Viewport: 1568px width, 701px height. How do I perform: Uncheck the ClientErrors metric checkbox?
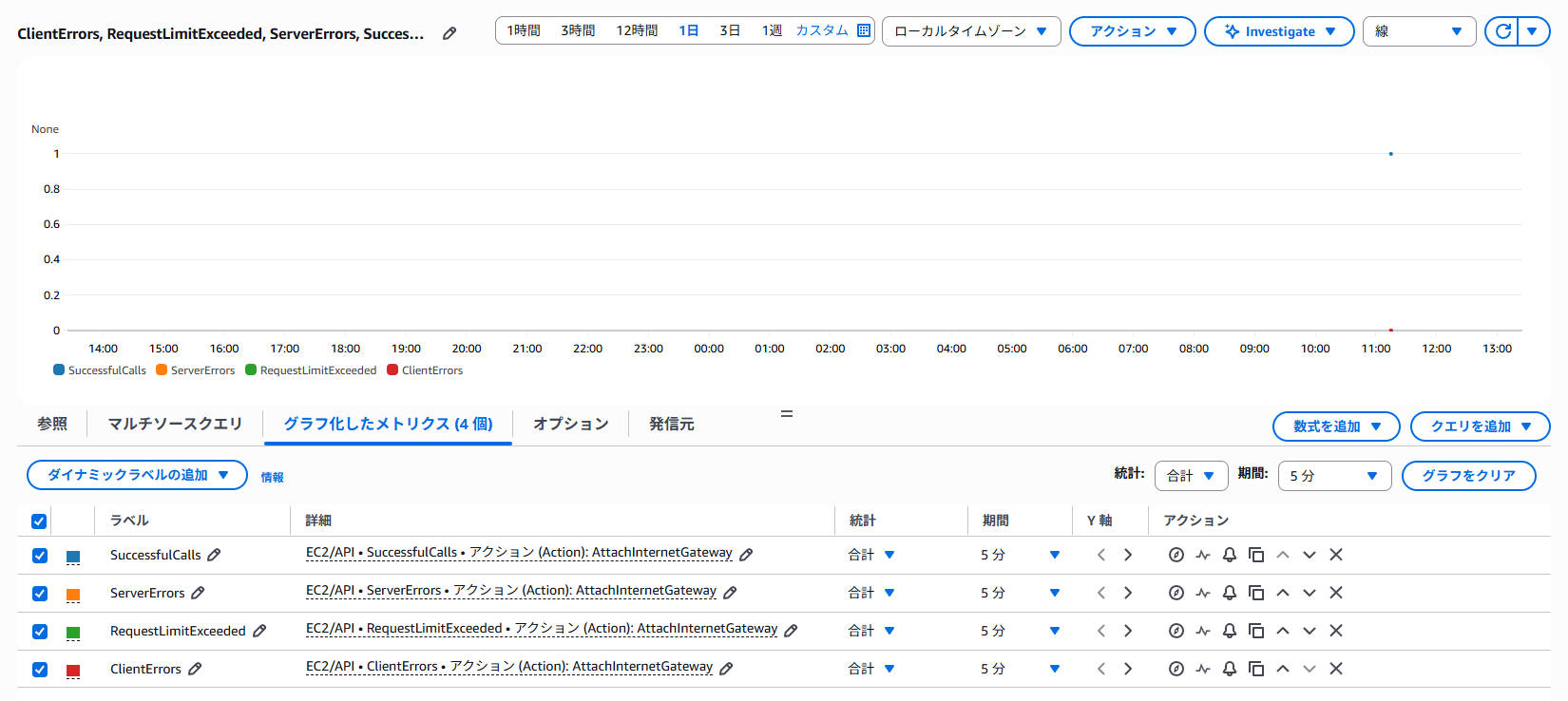[39, 670]
